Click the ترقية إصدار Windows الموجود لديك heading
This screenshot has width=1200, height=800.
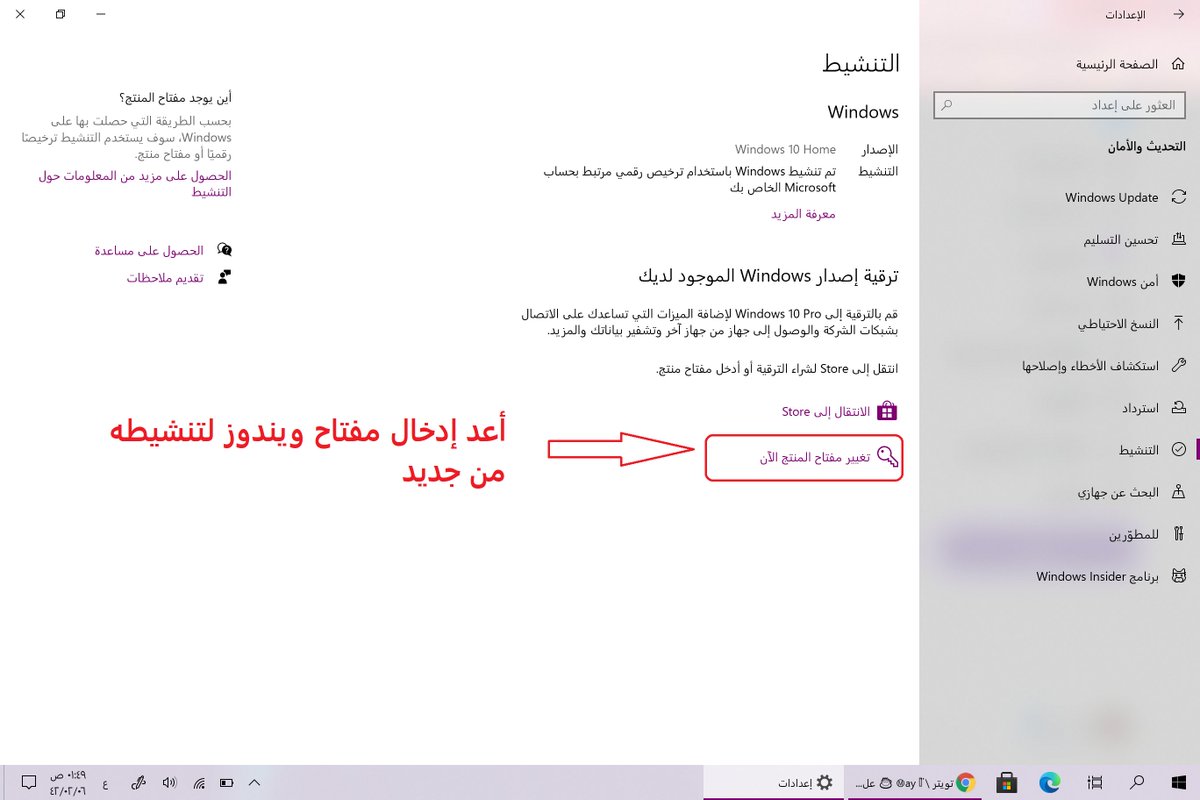point(769,275)
